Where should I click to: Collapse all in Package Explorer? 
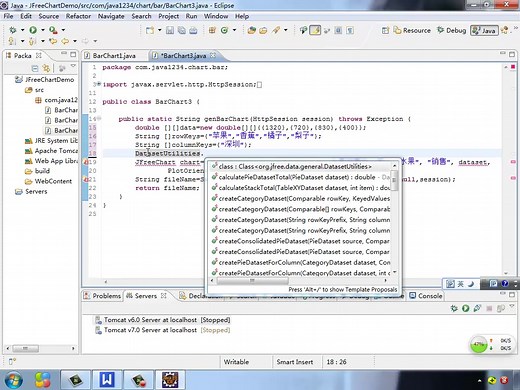point(35,68)
